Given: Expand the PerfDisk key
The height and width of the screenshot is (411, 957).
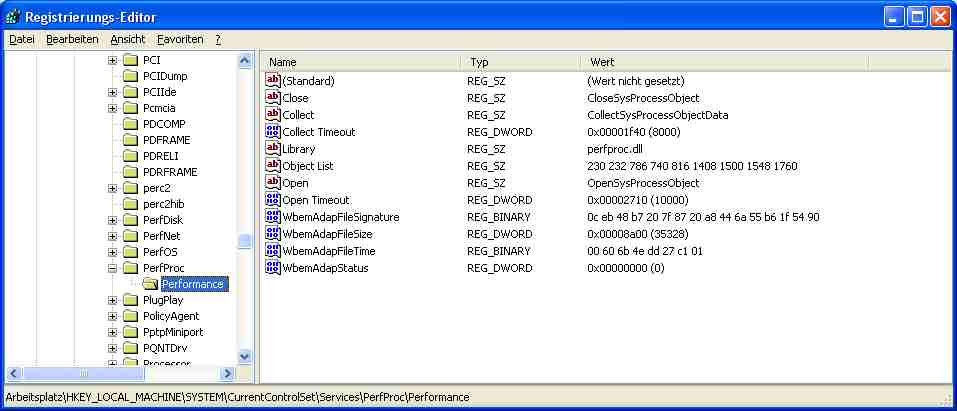Looking at the screenshot, I should point(112,220).
